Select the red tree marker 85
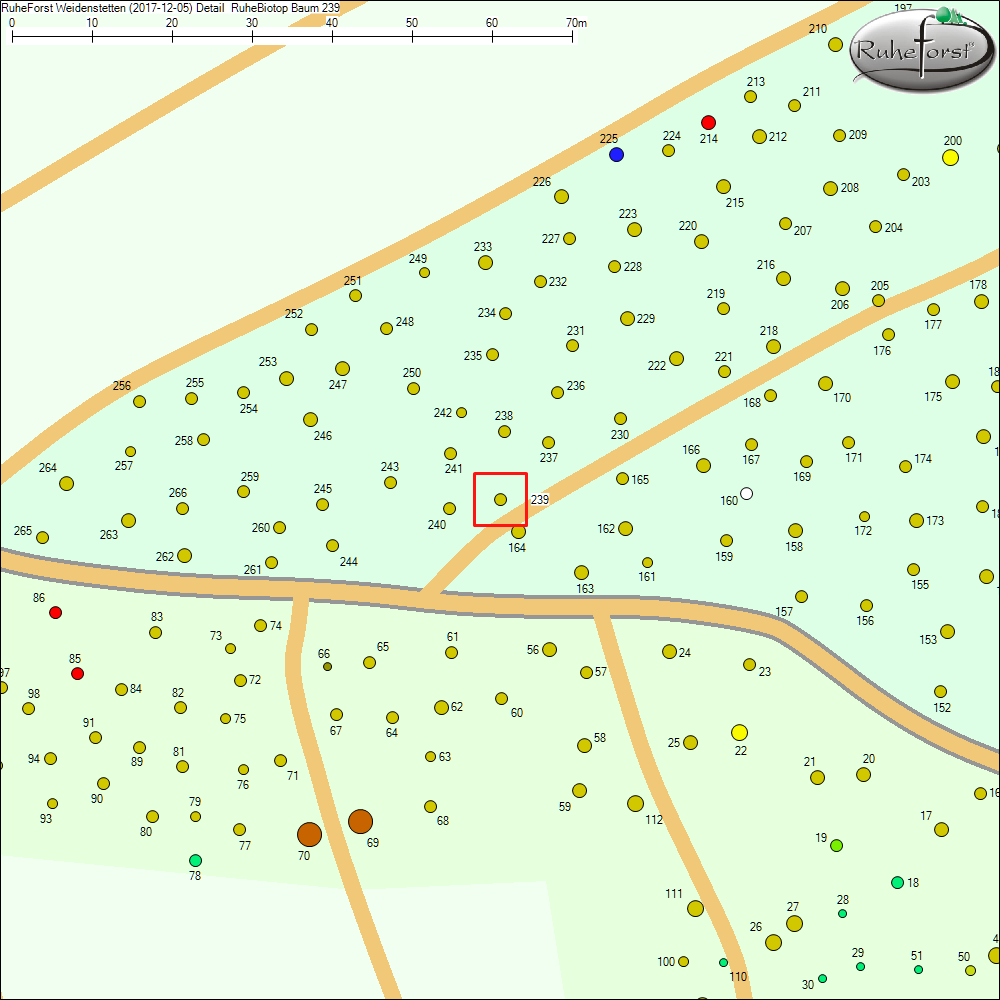This screenshot has width=1000, height=1000. (77, 674)
